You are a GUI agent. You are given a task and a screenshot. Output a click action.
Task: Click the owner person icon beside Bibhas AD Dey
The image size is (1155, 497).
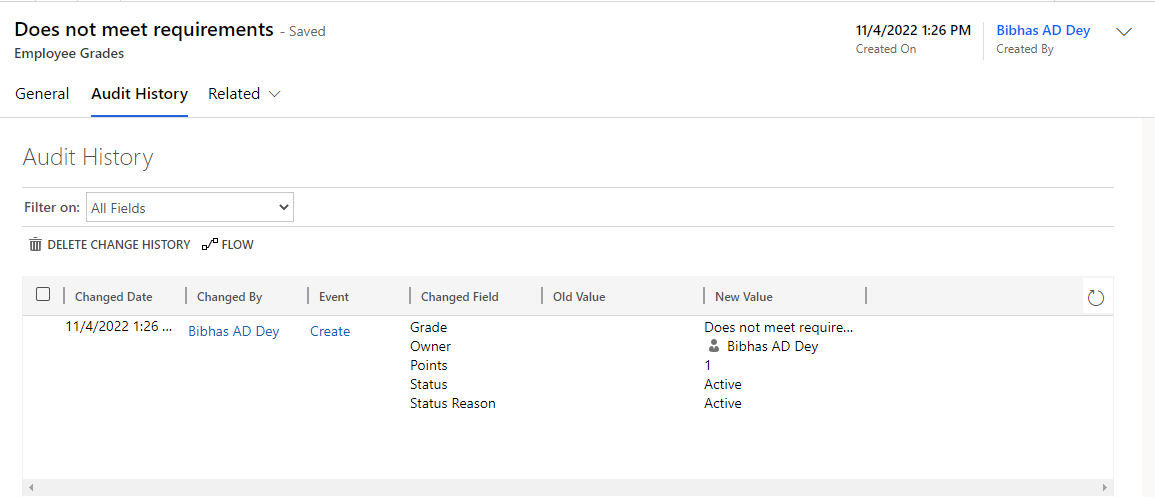[x=713, y=346]
